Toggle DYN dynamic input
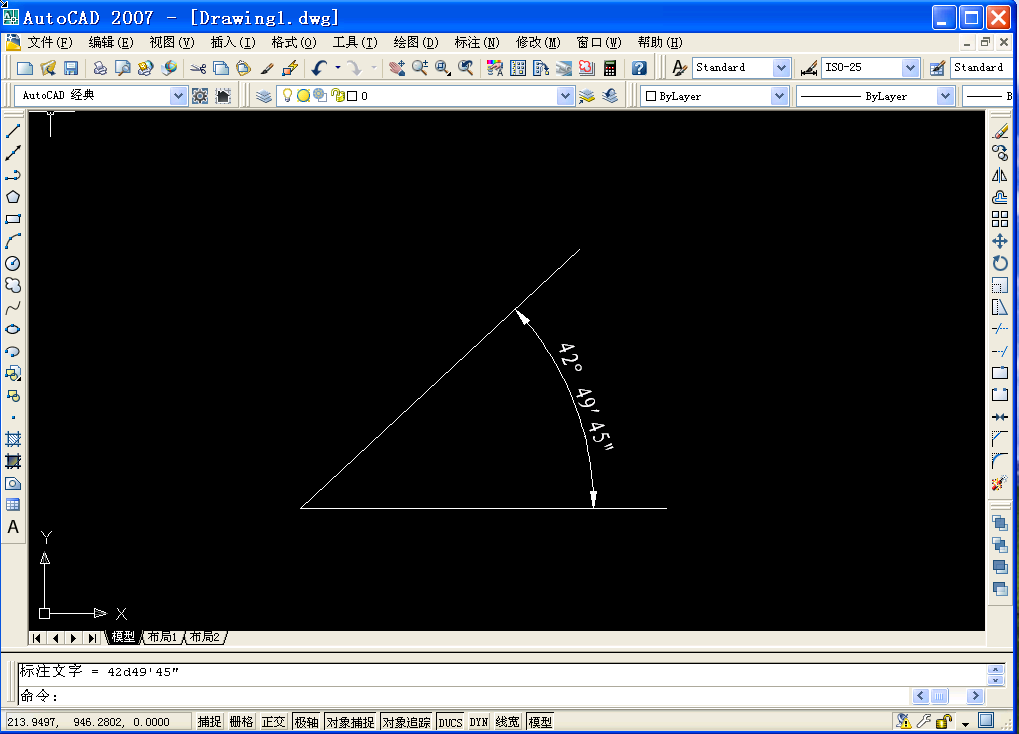Screen dimensions: 1019x734 click(x=479, y=722)
